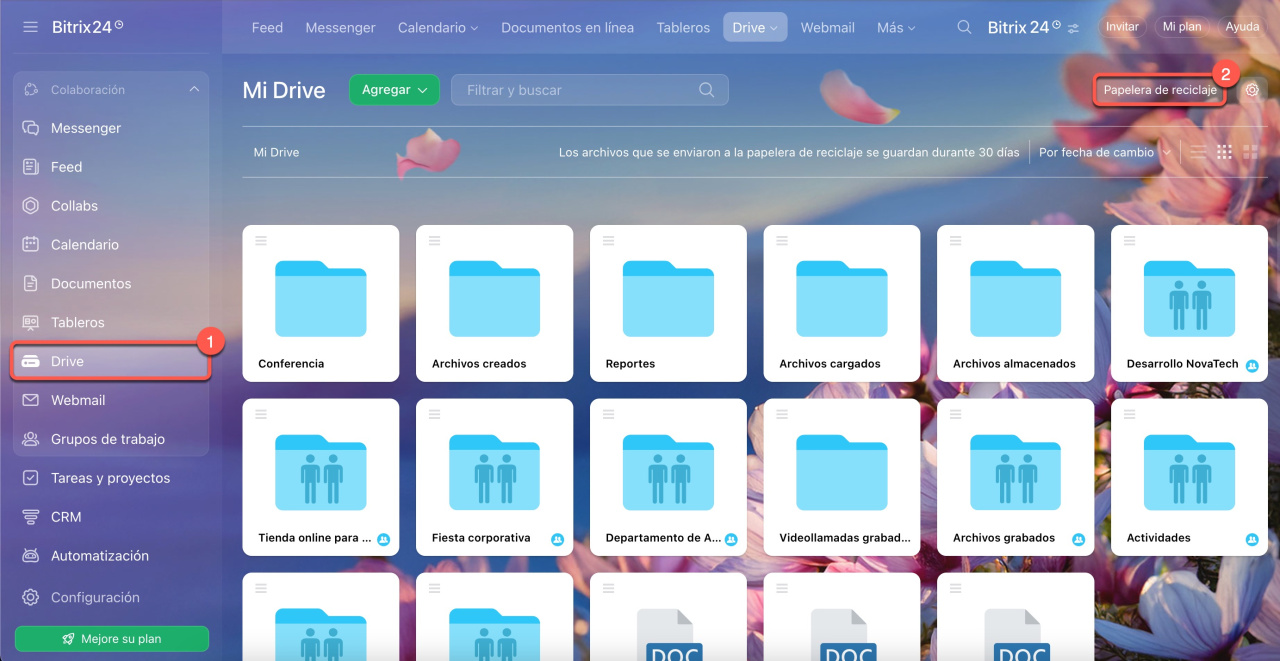
Task: Open the Archivos grabados folder
Action: 1015,477
